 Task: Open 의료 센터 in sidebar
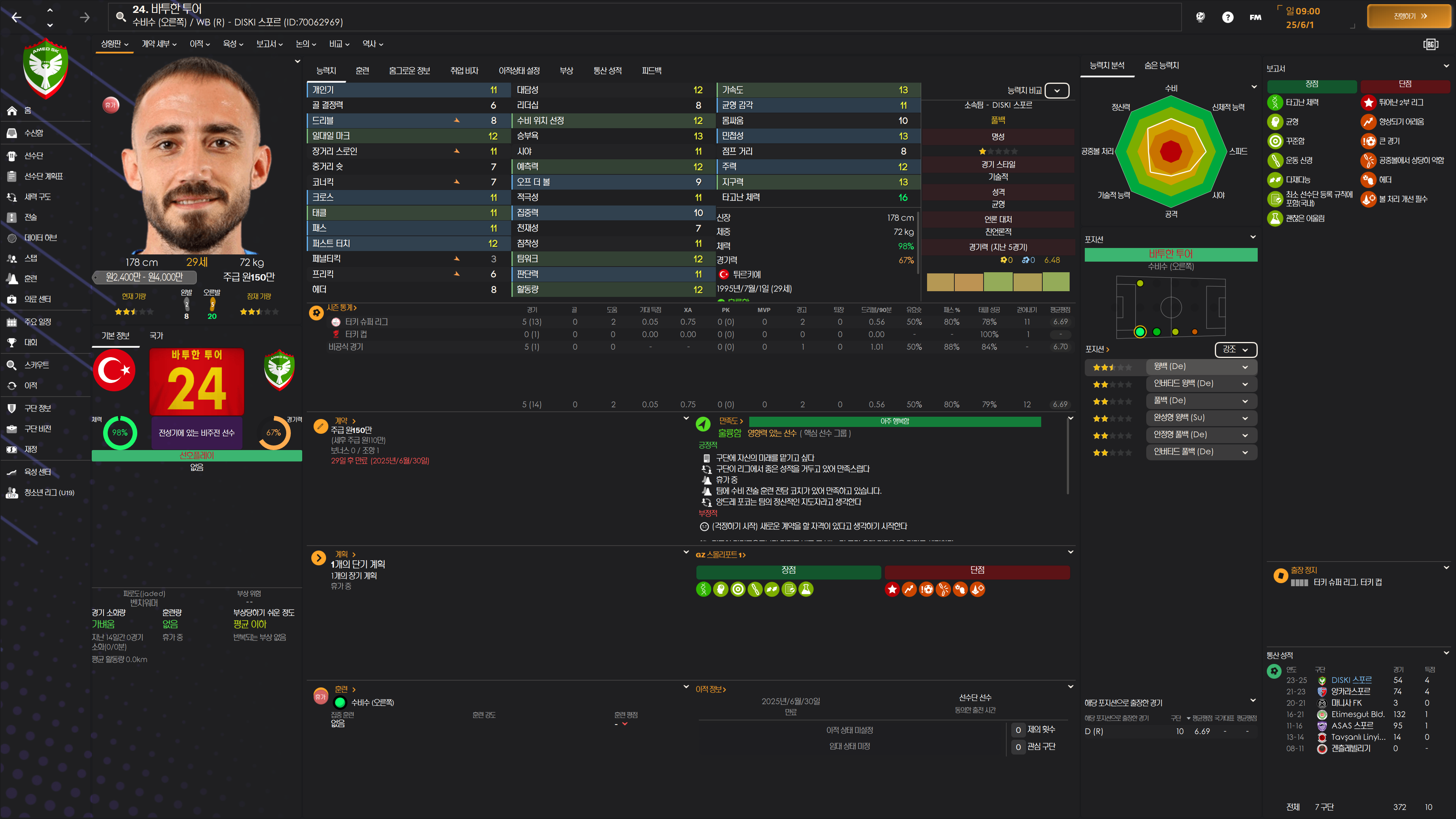[37, 299]
